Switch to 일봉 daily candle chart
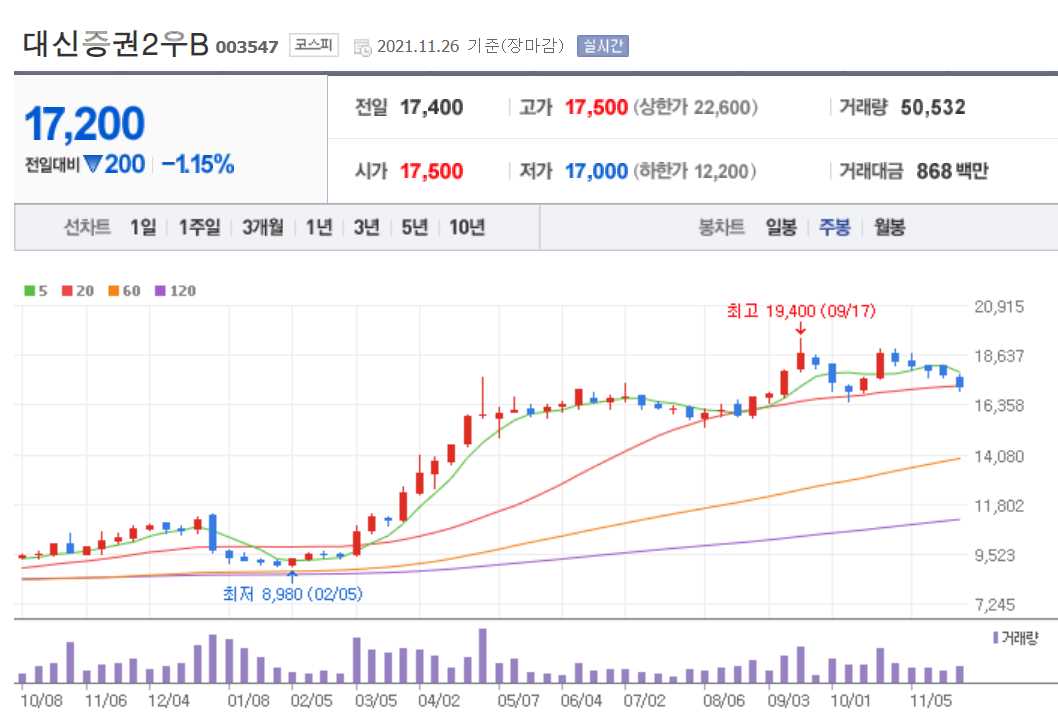 click(781, 227)
